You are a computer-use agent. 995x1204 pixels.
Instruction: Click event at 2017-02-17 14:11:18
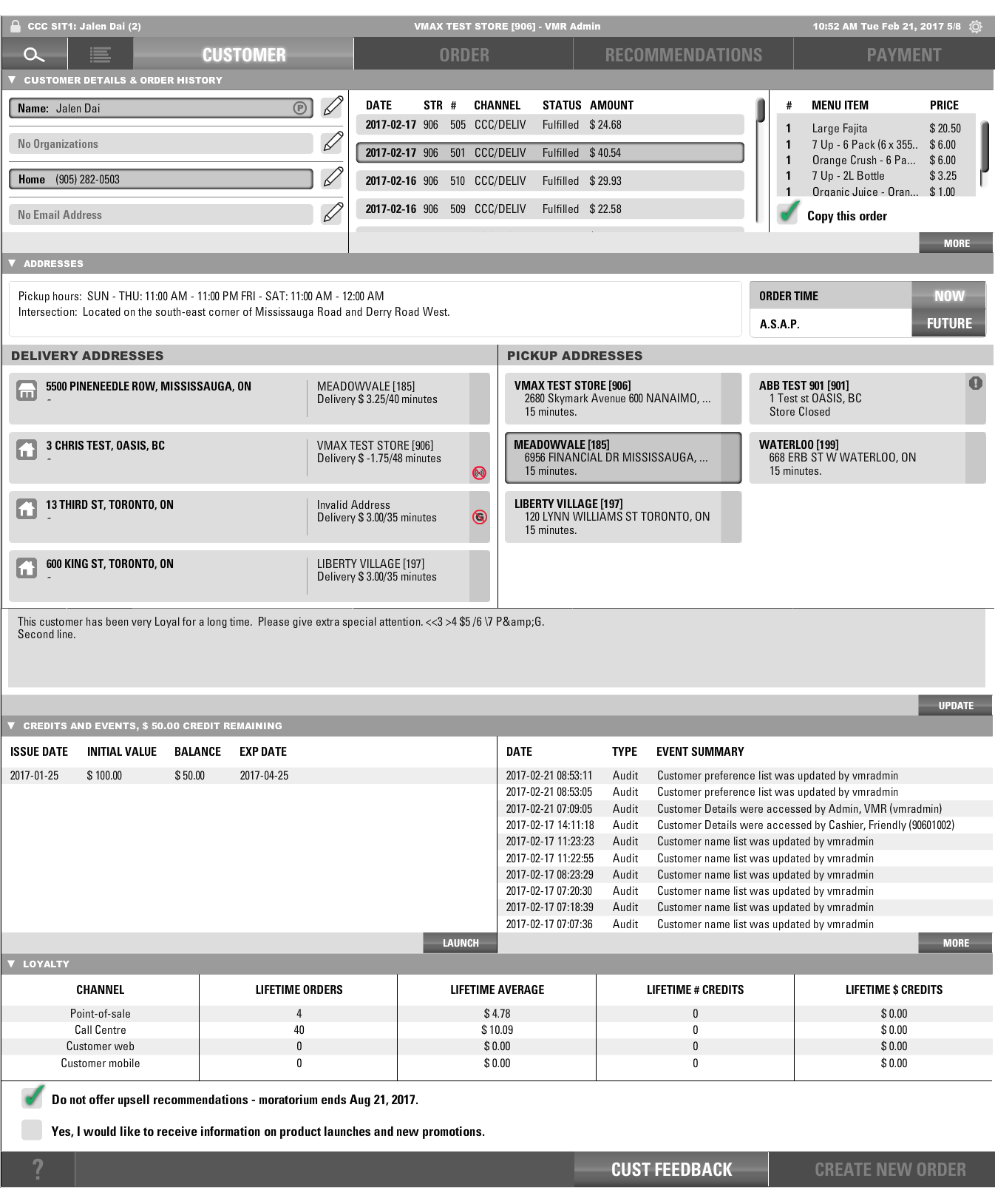745,825
